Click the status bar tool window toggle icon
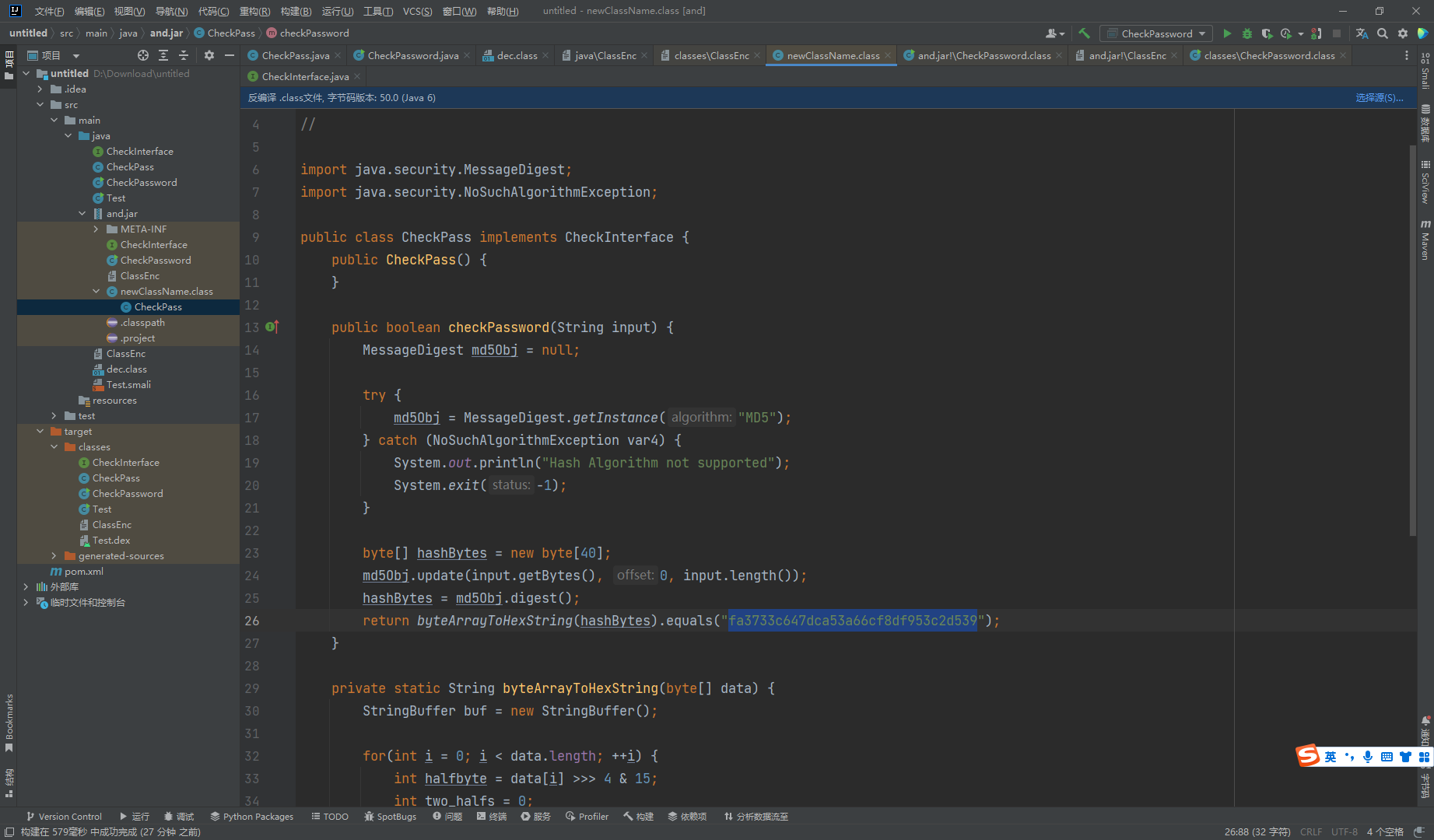1434x840 pixels. (x=9, y=831)
